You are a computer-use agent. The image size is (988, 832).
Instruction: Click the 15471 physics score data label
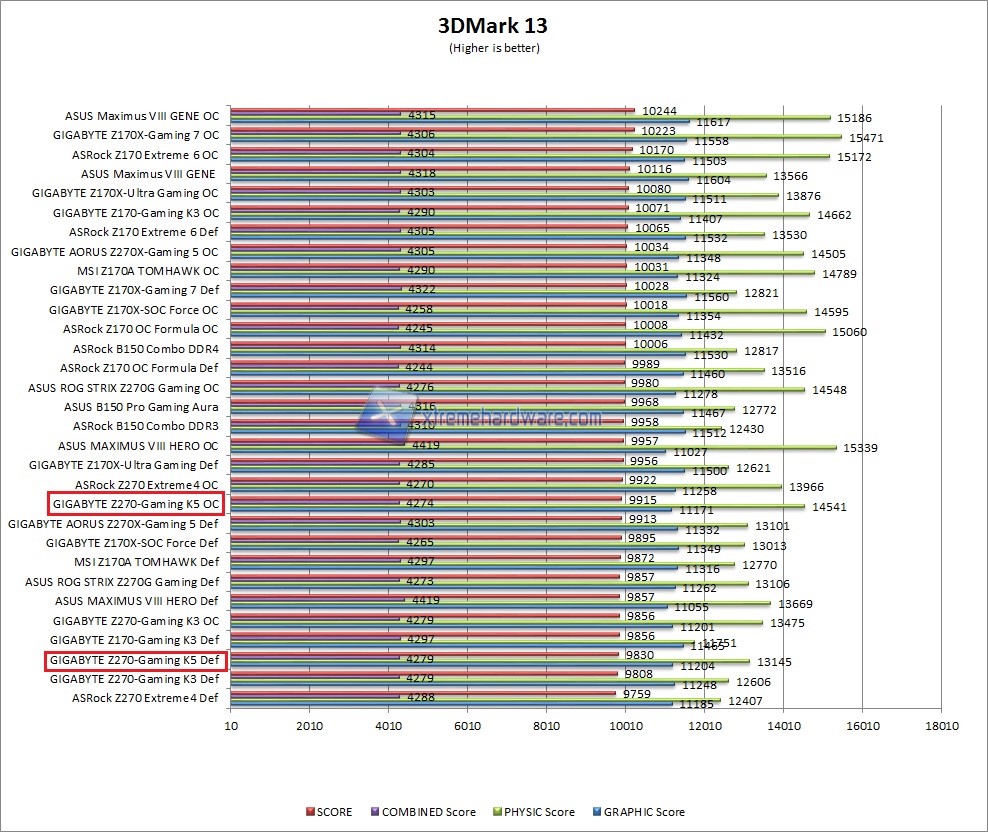[x=865, y=137]
